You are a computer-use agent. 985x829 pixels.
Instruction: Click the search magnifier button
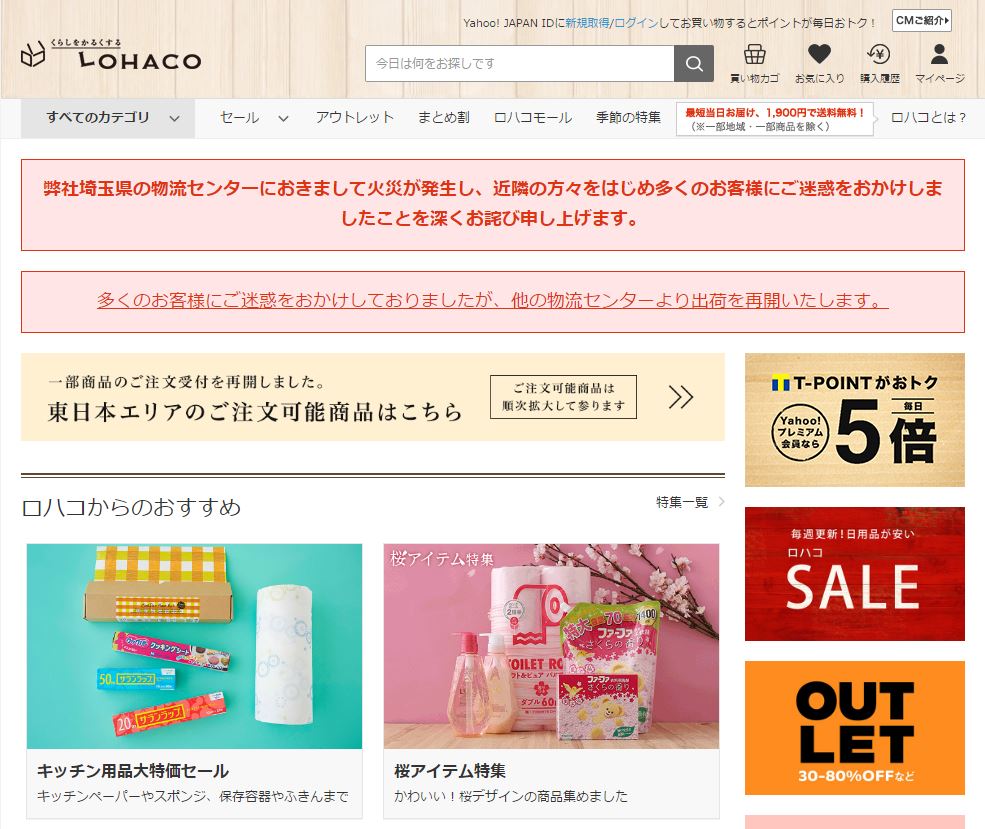pyautogui.click(x=694, y=63)
